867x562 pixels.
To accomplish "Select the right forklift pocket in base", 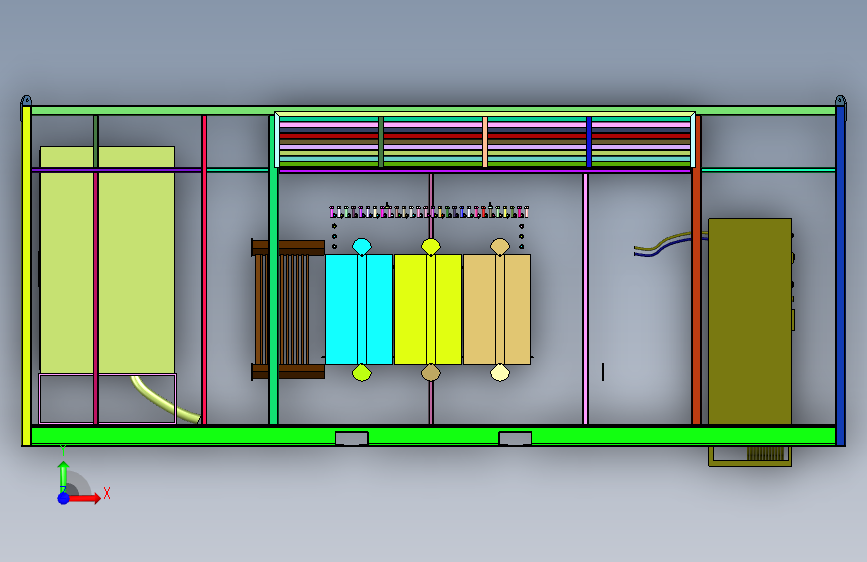I will pos(515,438).
